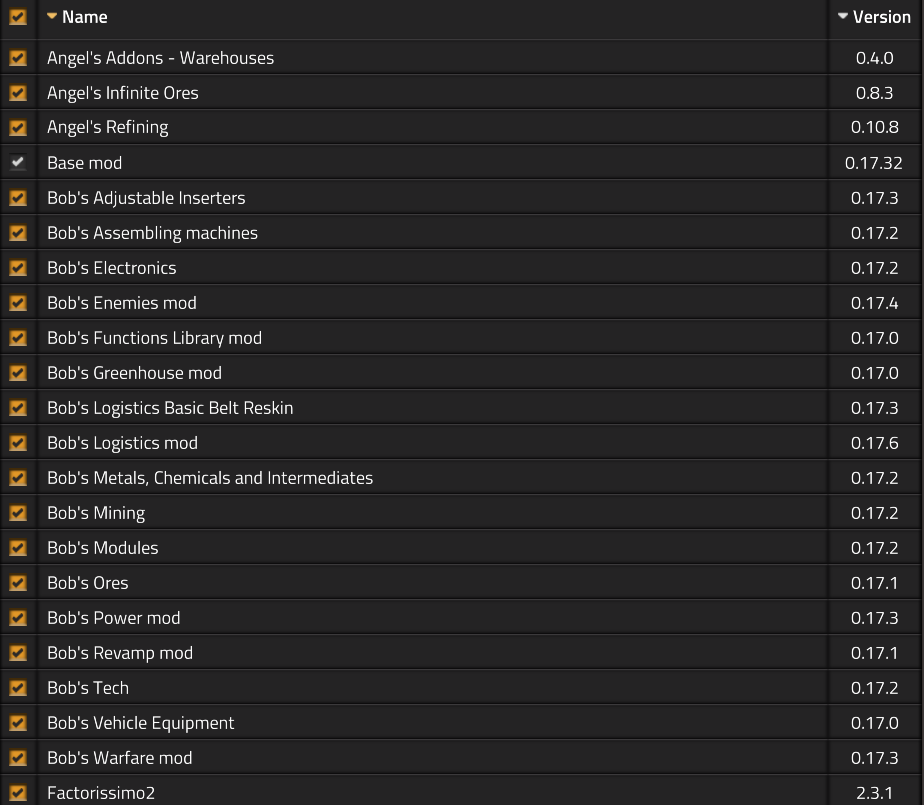Select Bob's Revamp mod name
Screen dimensions: 924x805
pyautogui.click(x=120, y=653)
